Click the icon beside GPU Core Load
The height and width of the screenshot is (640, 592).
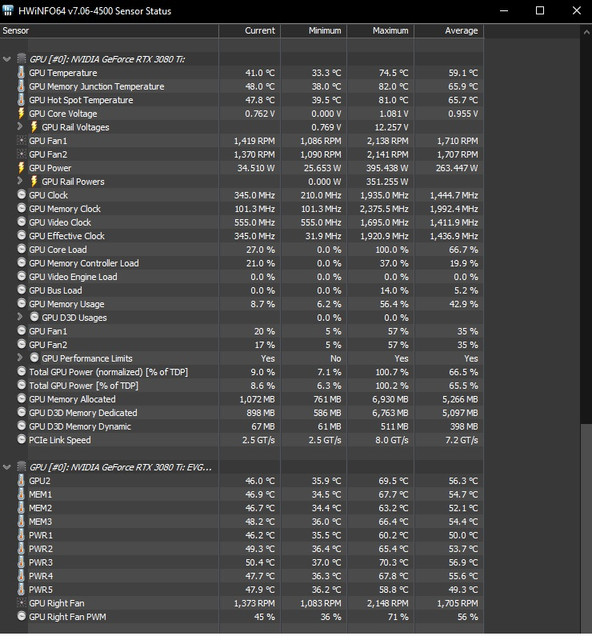pyautogui.click(x=22, y=249)
